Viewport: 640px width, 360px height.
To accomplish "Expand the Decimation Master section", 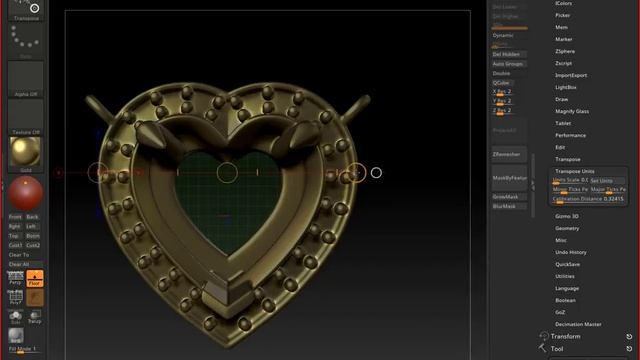I will tap(578, 324).
